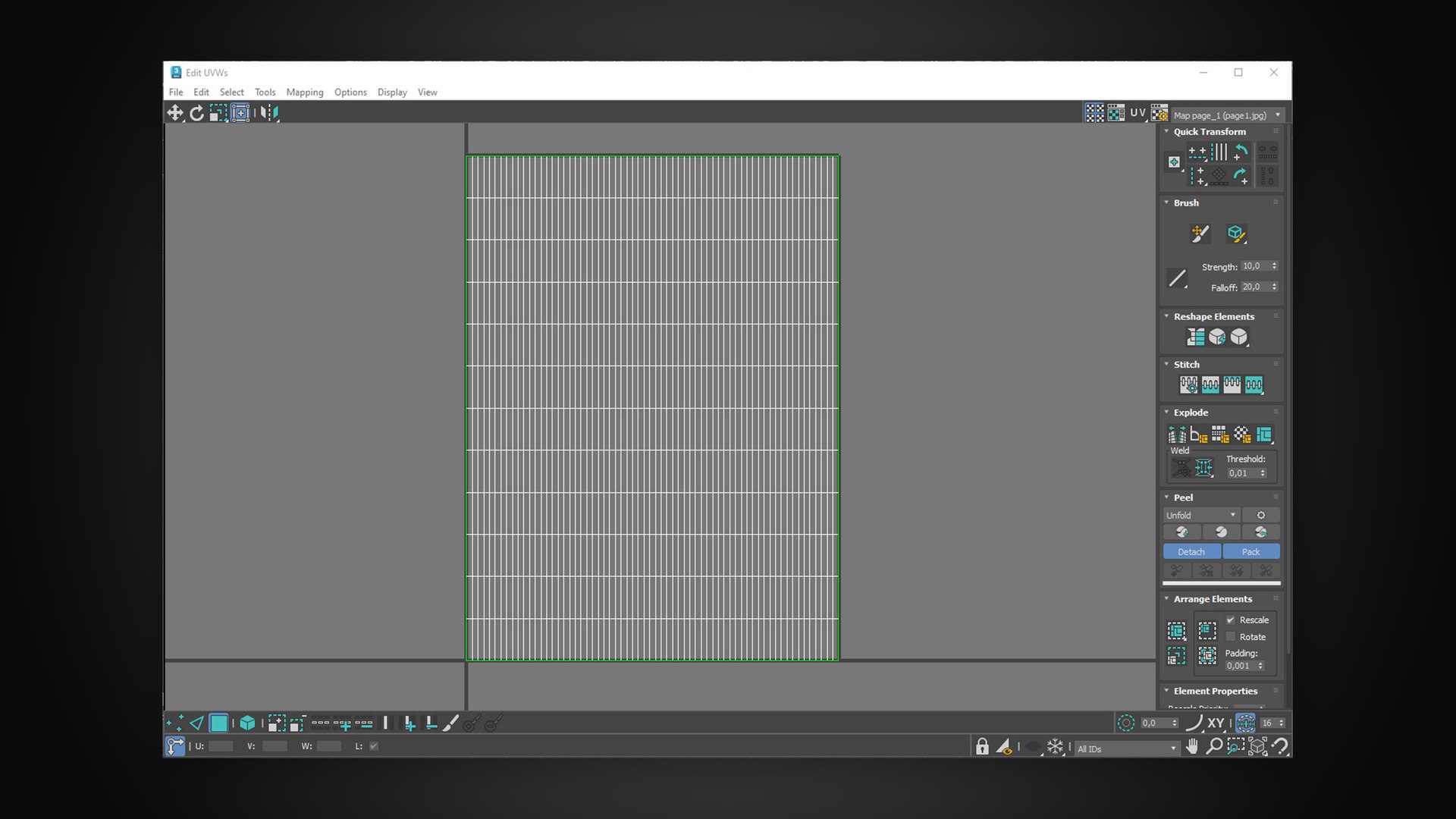Select the Move tool in top toolbar

coord(175,113)
